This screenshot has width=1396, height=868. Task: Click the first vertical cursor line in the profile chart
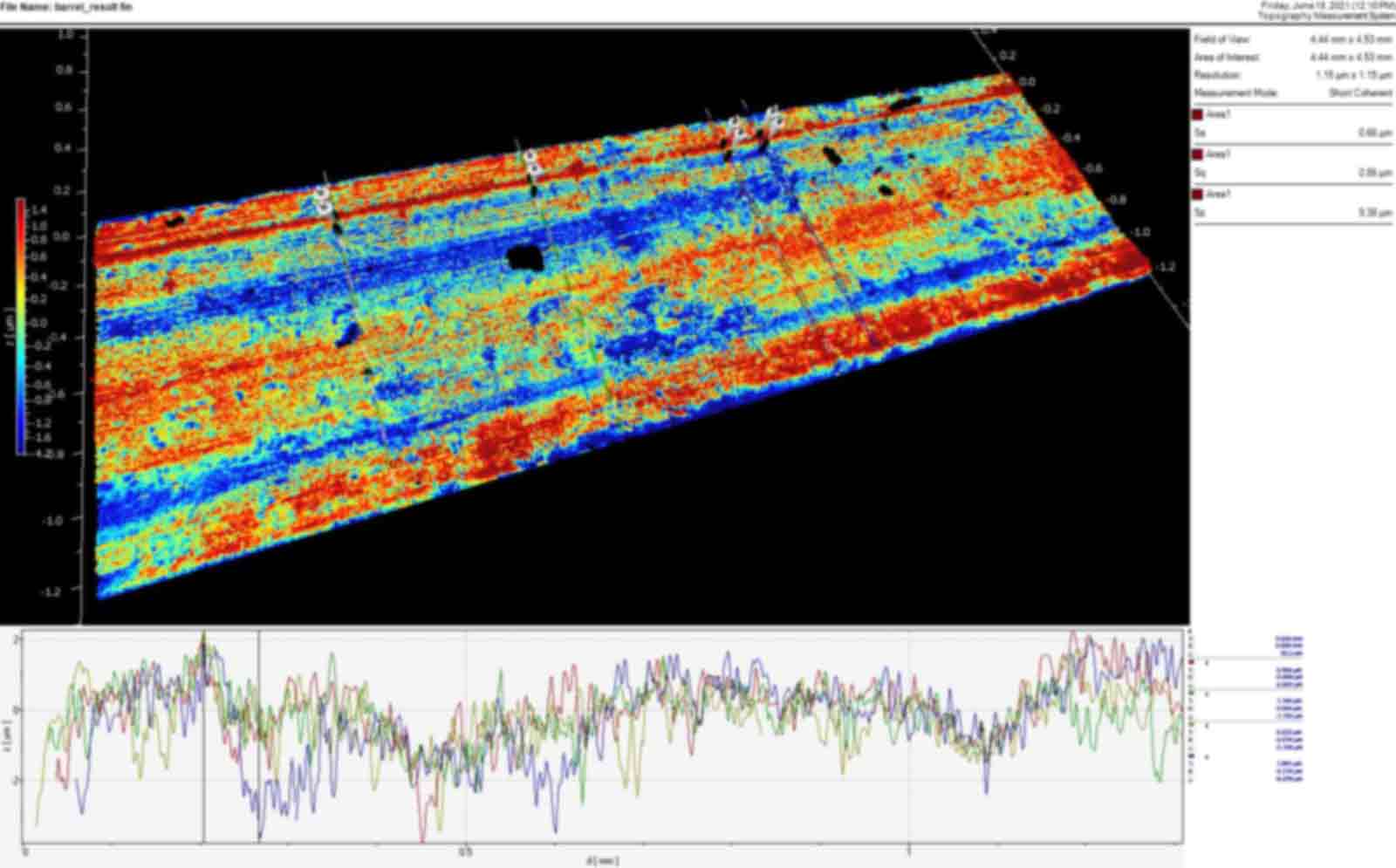click(x=203, y=735)
